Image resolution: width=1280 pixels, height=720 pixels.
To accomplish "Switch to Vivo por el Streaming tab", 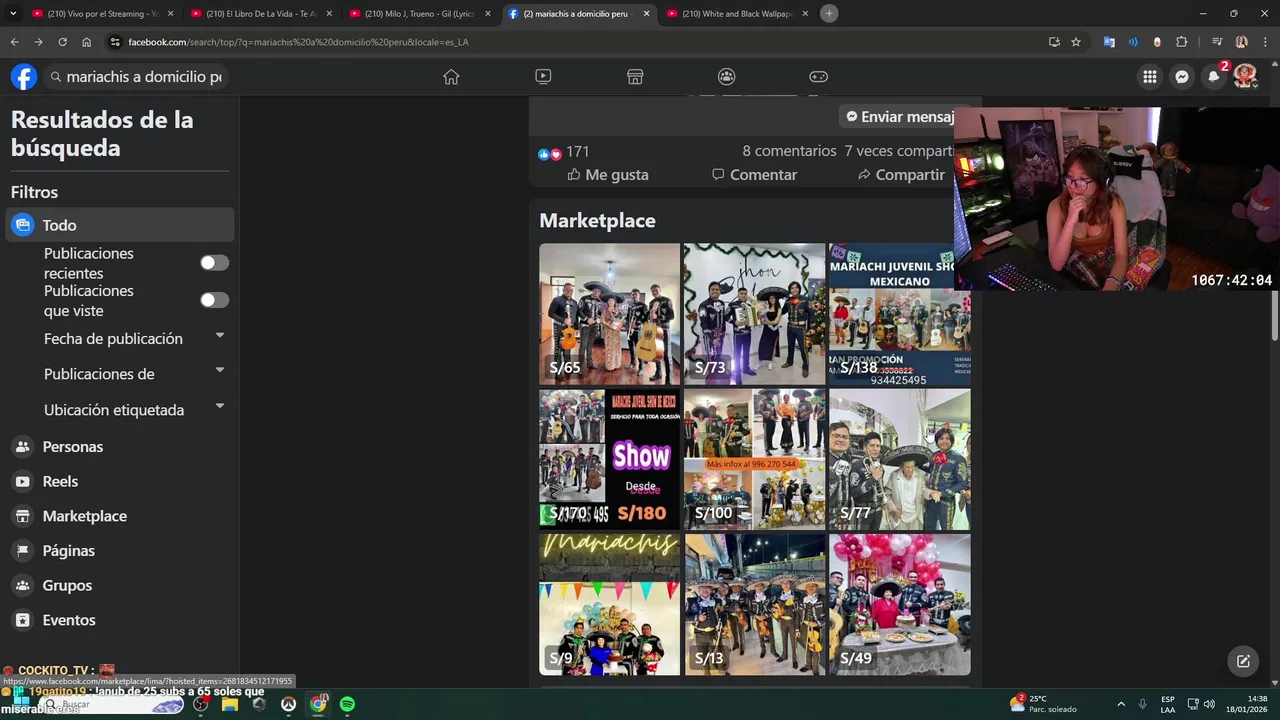I will point(101,14).
